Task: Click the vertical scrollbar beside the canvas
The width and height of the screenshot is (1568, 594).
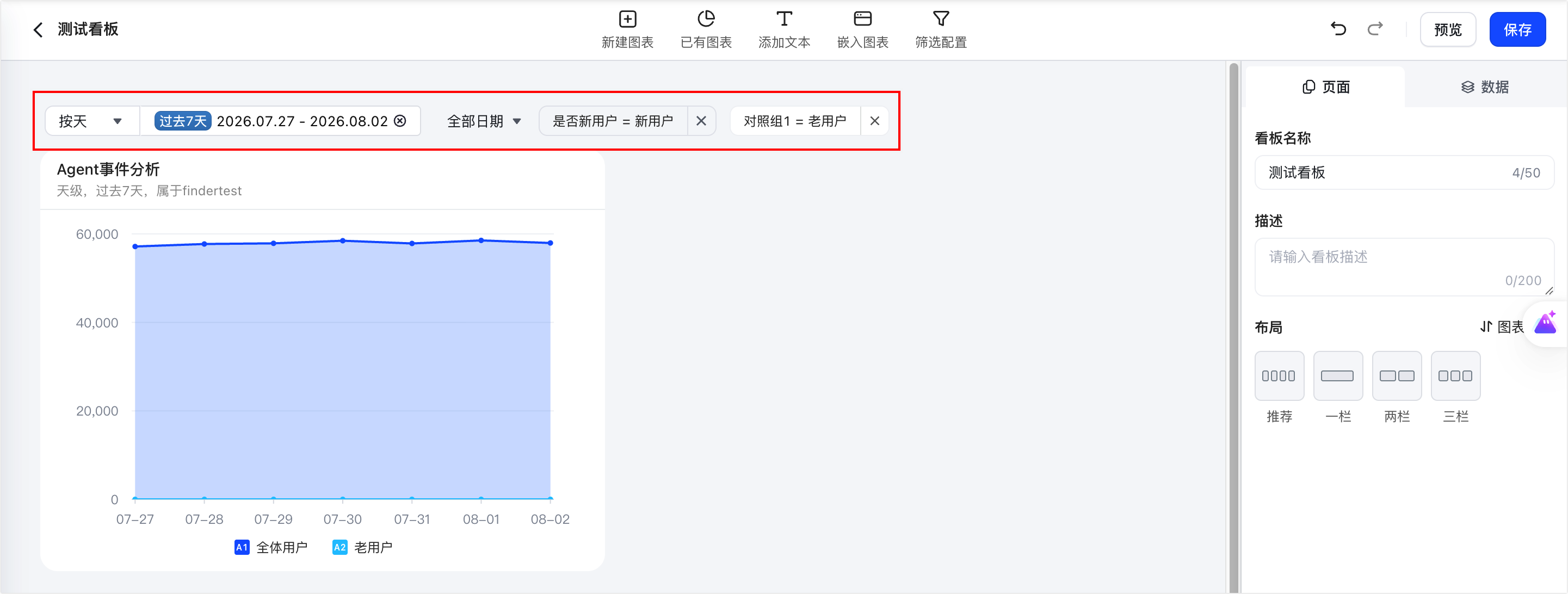Action: point(1233,327)
